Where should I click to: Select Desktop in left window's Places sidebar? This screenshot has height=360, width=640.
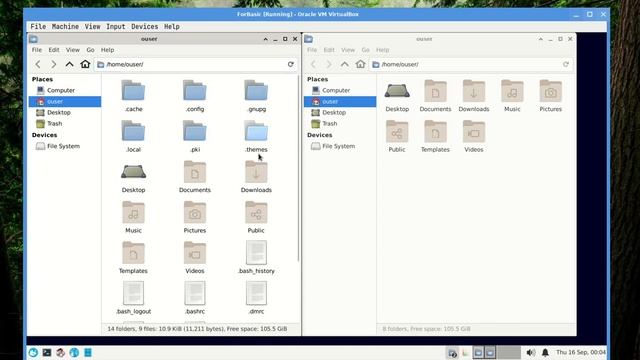tap(64, 112)
